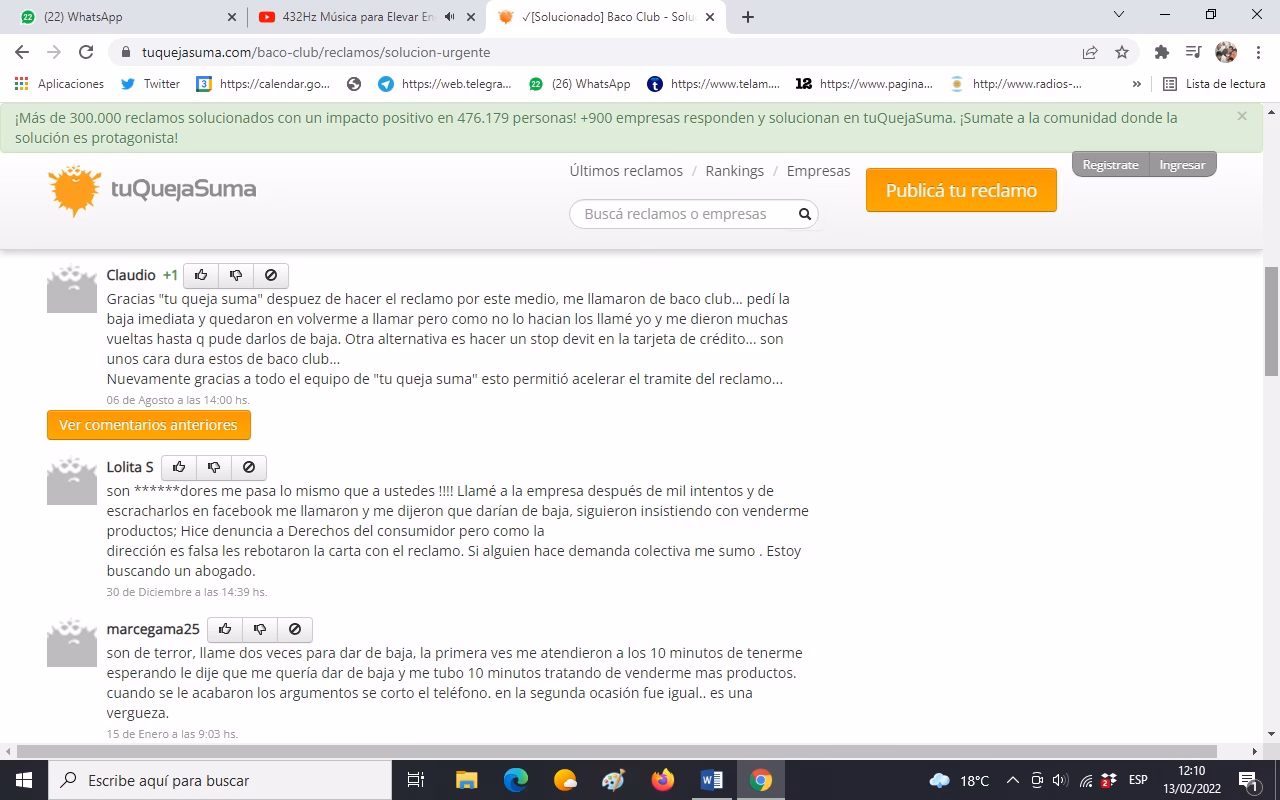
Task: Dismiss the green announcement banner
Action: (1242, 115)
